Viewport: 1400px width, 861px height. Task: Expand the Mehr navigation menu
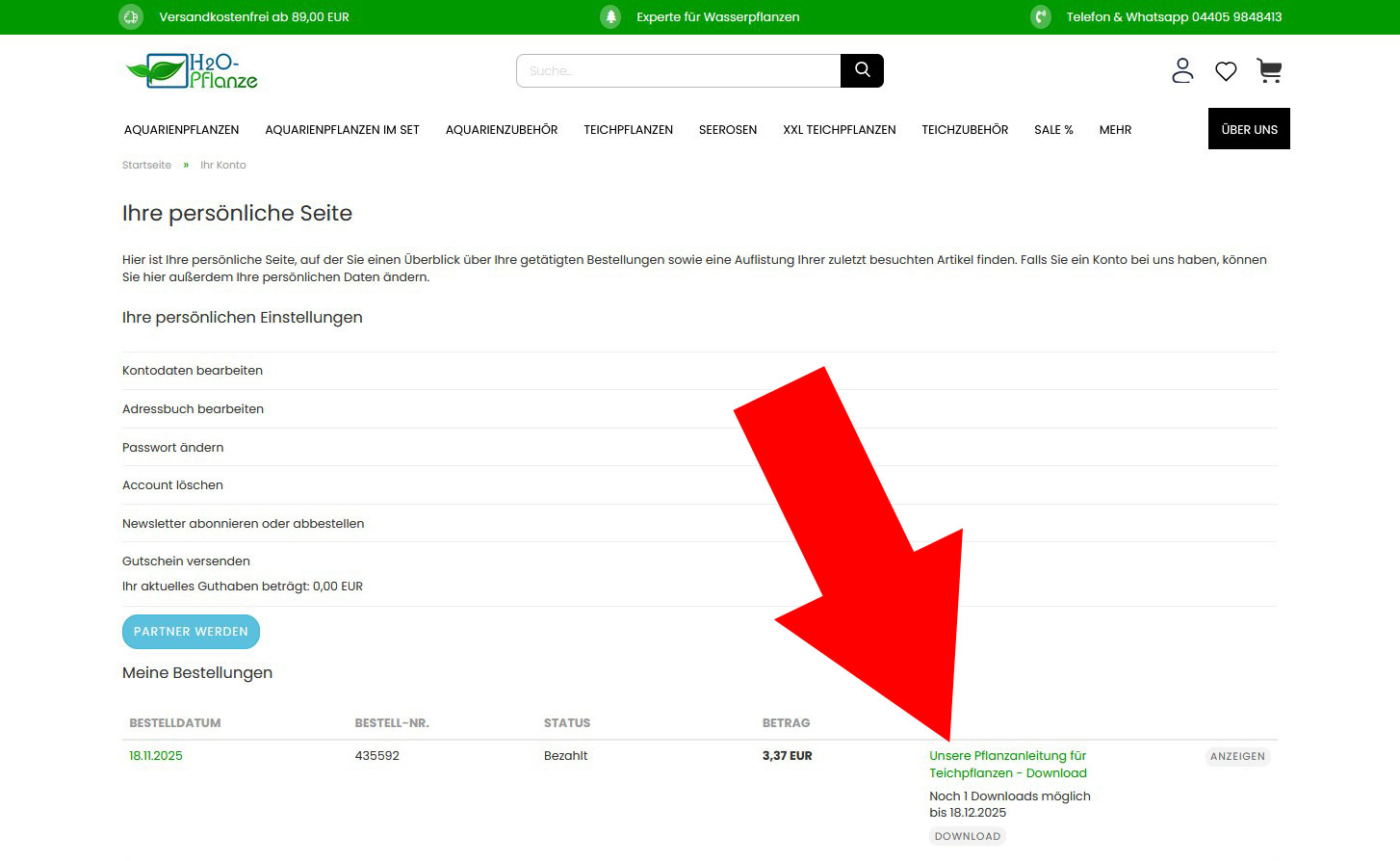pyautogui.click(x=1115, y=130)
